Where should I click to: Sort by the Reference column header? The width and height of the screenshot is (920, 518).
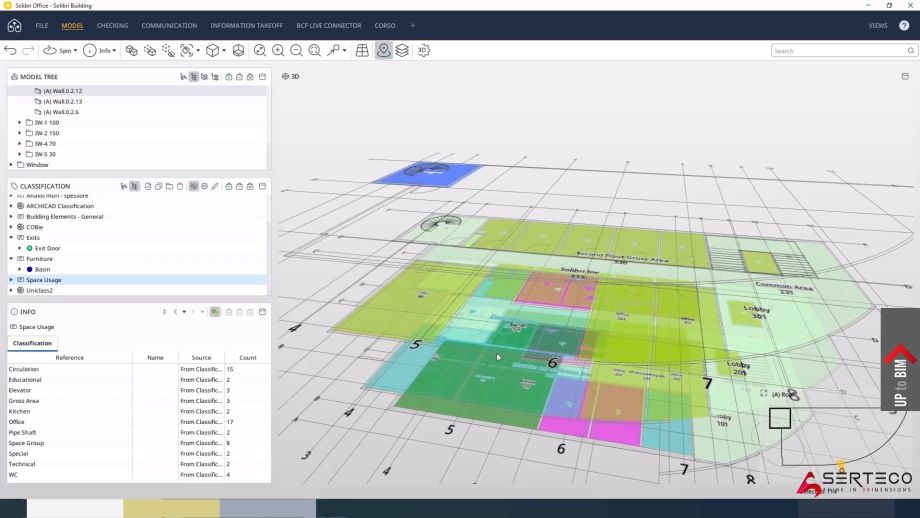(x=70, y=358)
